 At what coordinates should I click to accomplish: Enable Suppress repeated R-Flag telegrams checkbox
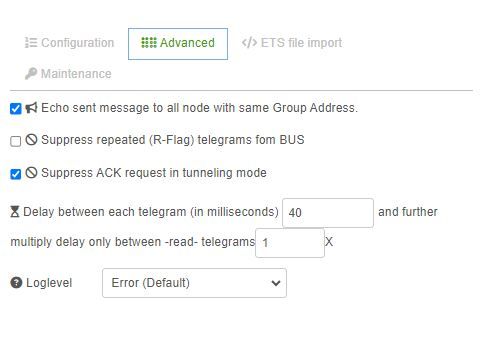(x=16, y=141)
